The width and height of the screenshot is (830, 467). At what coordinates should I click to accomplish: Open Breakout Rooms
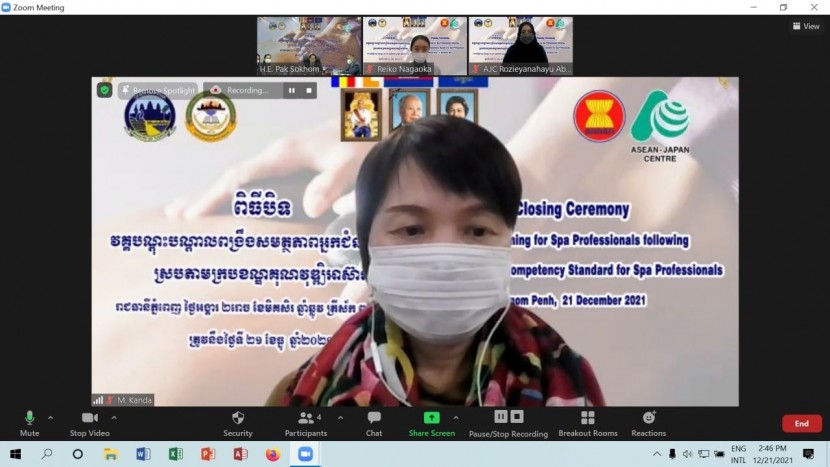click(587, 418)
